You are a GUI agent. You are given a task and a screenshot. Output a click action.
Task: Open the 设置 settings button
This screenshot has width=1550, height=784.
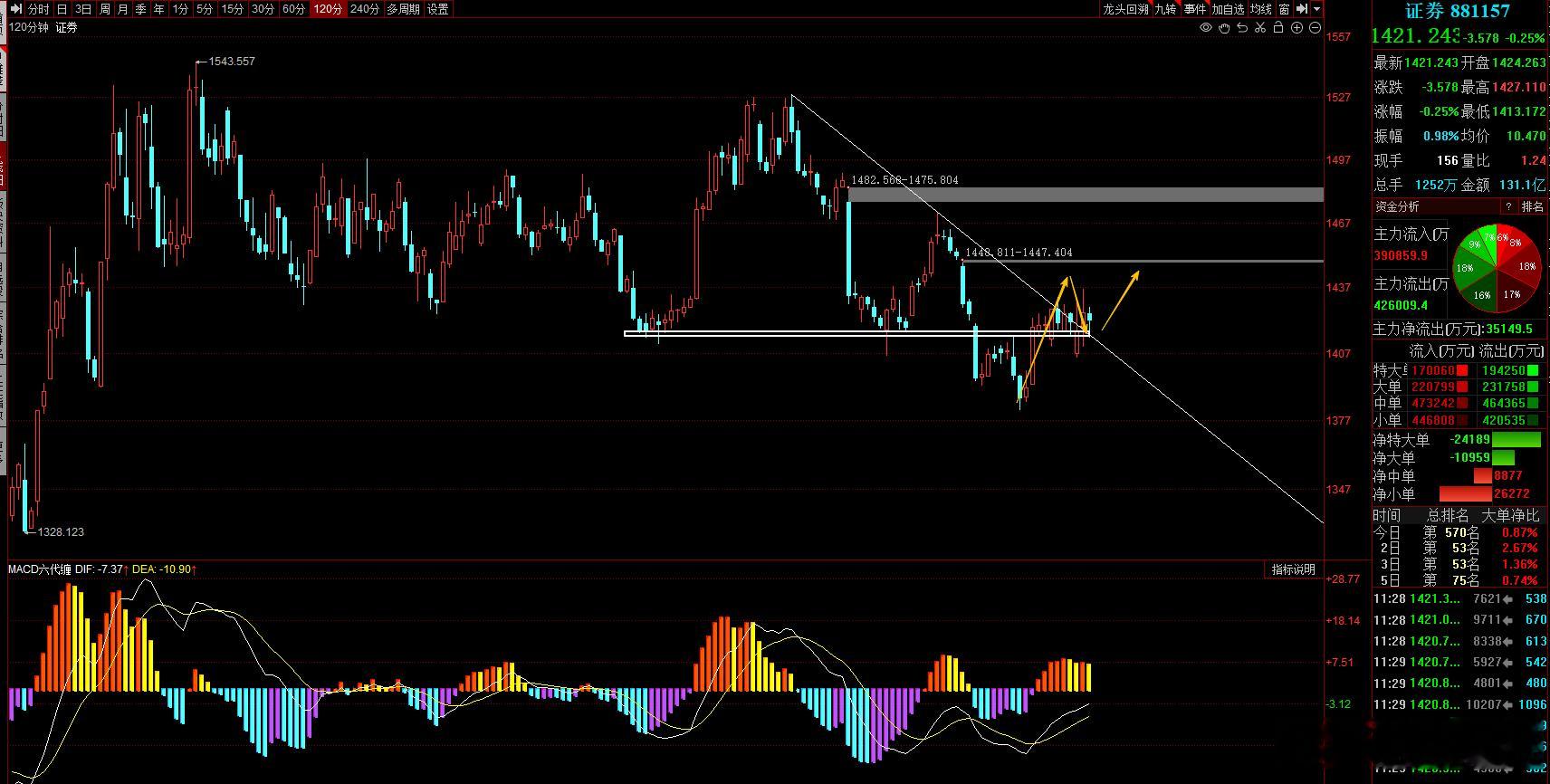point(438,9)
